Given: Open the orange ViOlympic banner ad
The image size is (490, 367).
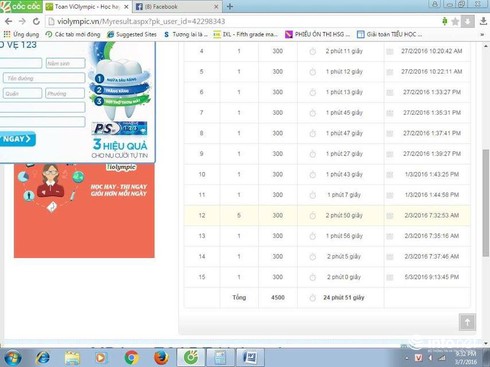Looking at the screenshot, I should click(84, 210).
